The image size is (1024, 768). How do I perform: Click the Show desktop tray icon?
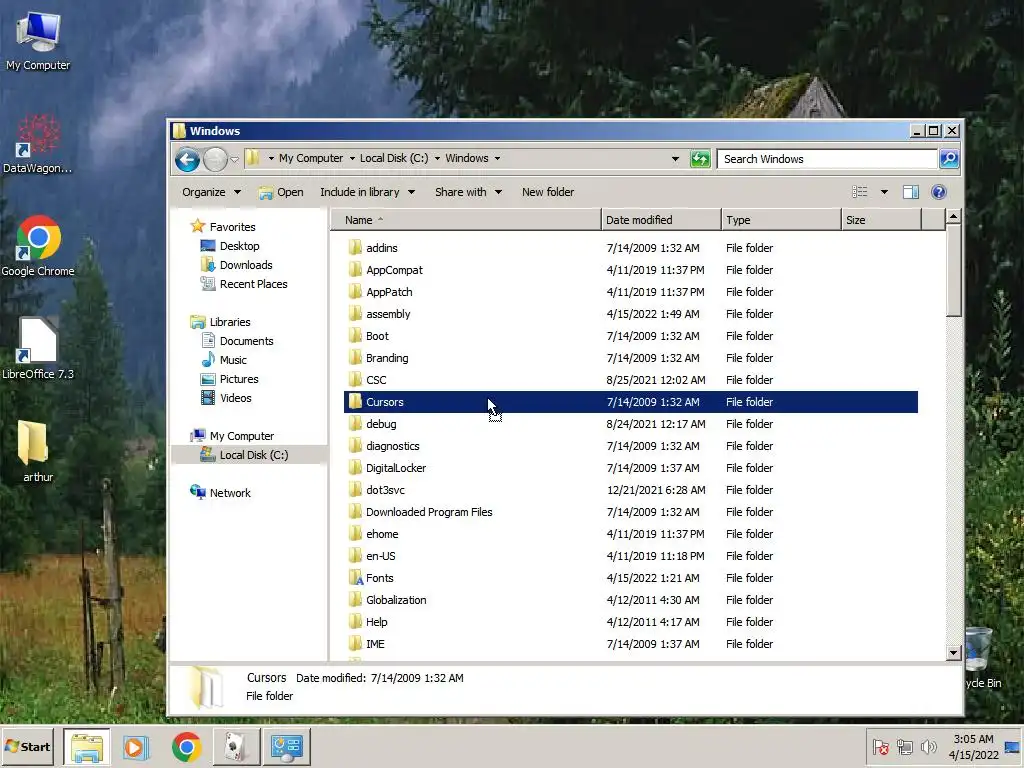(1013, 747)
